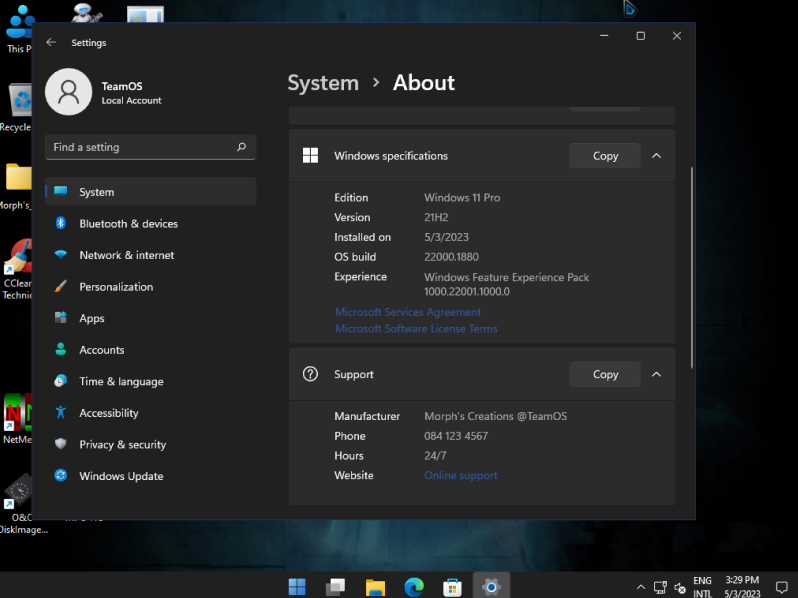Select the NetMeter desktop shortcut

16,419
